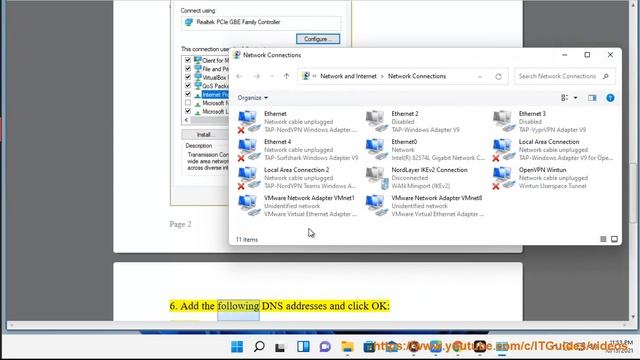Open recent locations dropdown arrow
The image size is (640, 360).
click(x=272, y=76)
